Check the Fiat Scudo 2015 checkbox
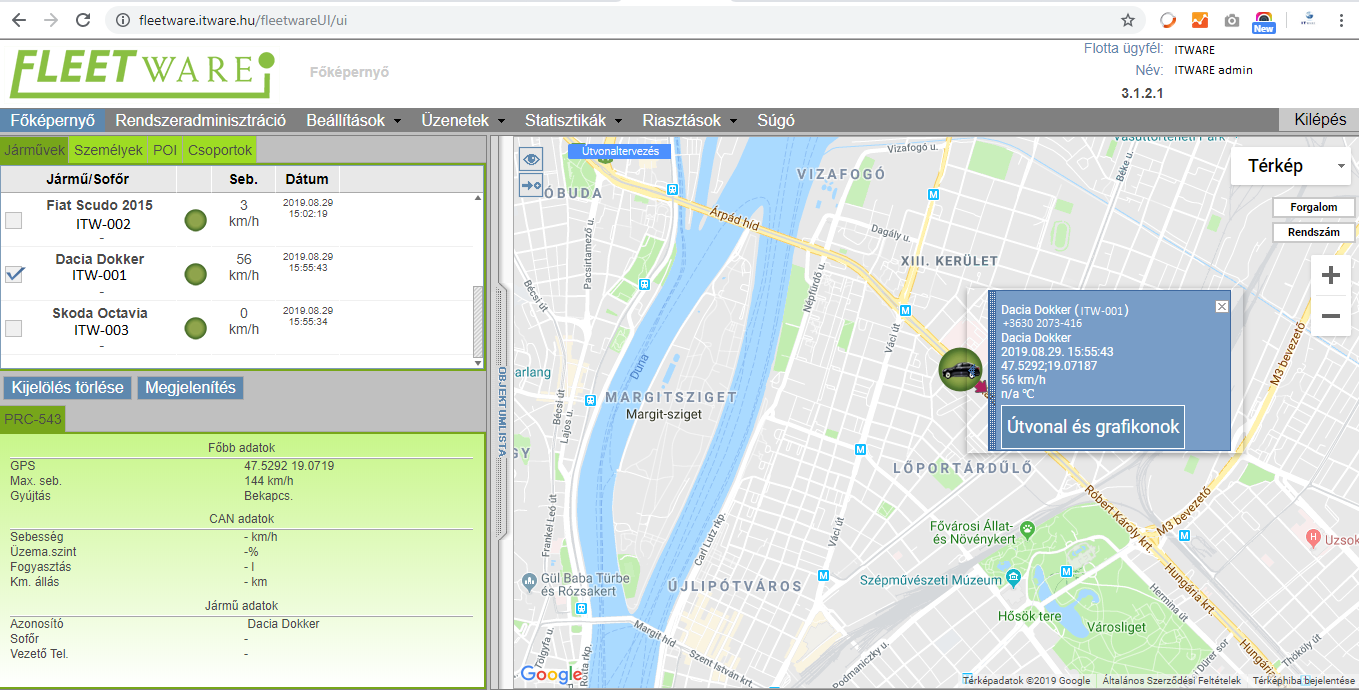This screenshot has height=692, width=1359. [14, 220]
